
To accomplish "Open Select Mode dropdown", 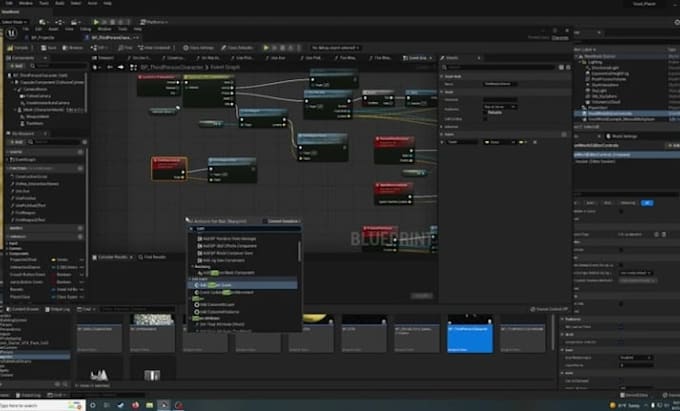I will pyautogui.click(x=14, y=22).
